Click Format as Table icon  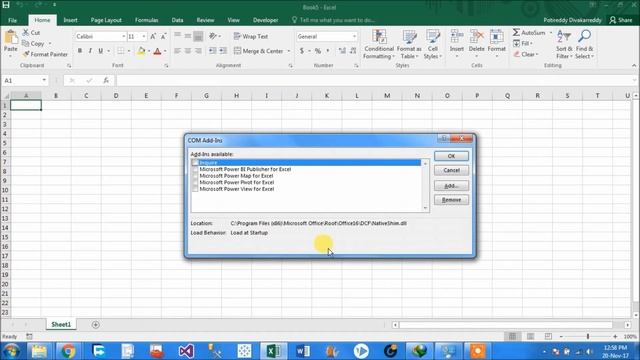pos(409,37)
